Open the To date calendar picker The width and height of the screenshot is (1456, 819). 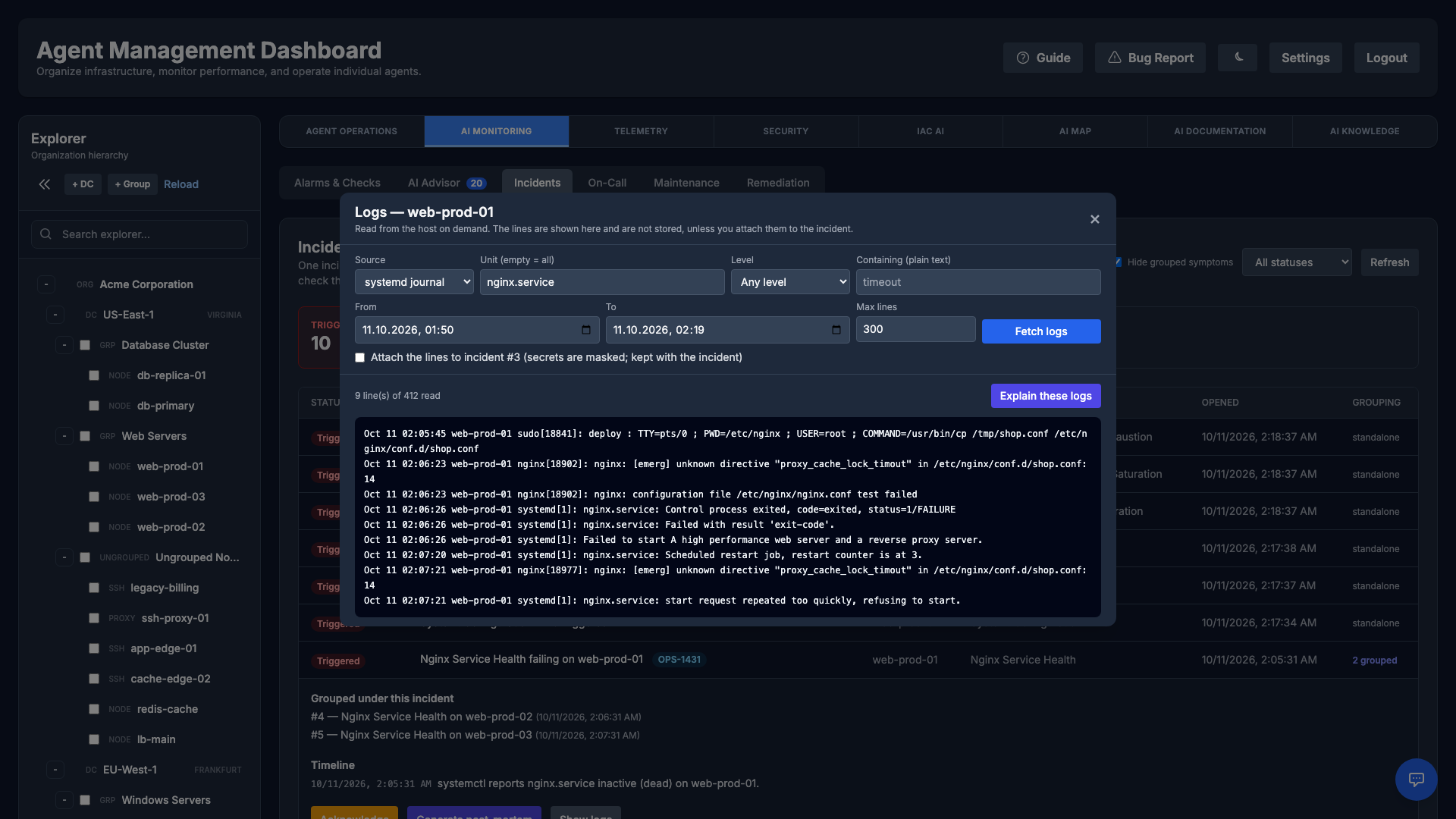836,330
